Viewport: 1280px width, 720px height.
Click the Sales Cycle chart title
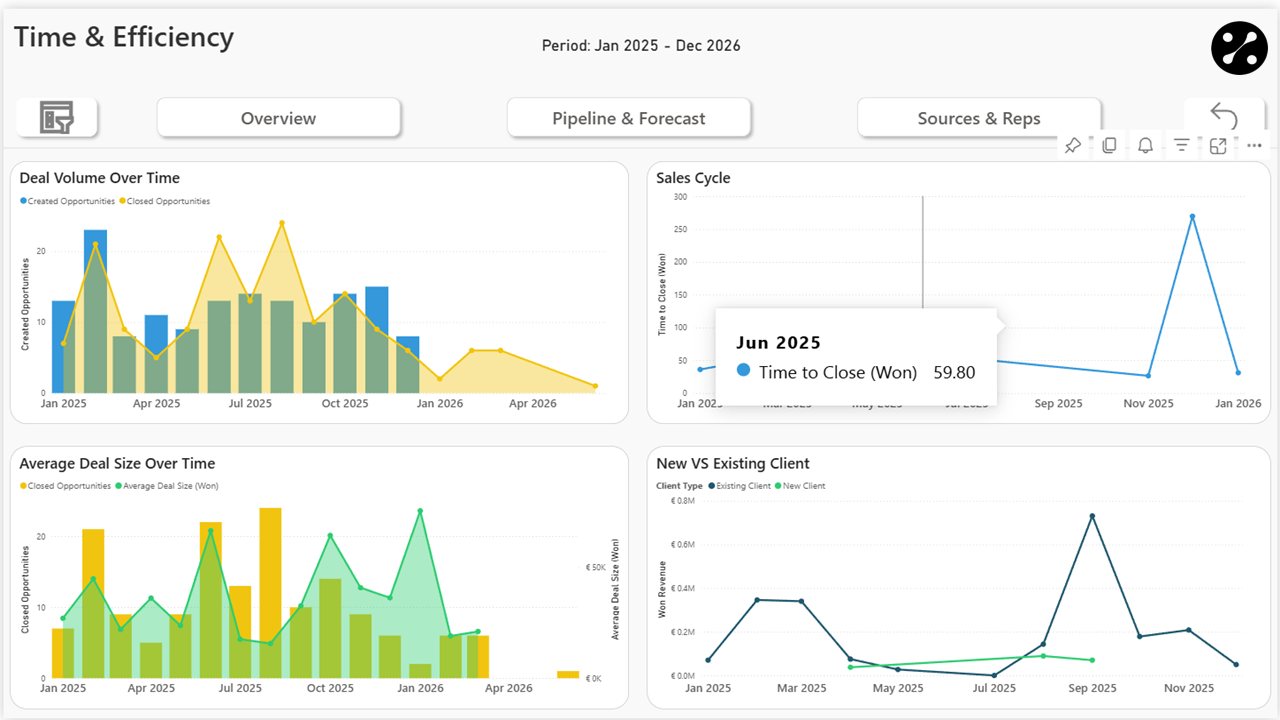[693, 178]
